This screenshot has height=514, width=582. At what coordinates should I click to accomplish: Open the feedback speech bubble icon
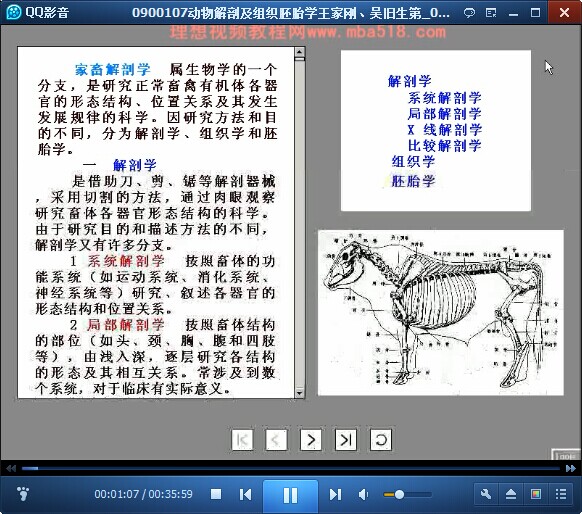pos(469,13)
